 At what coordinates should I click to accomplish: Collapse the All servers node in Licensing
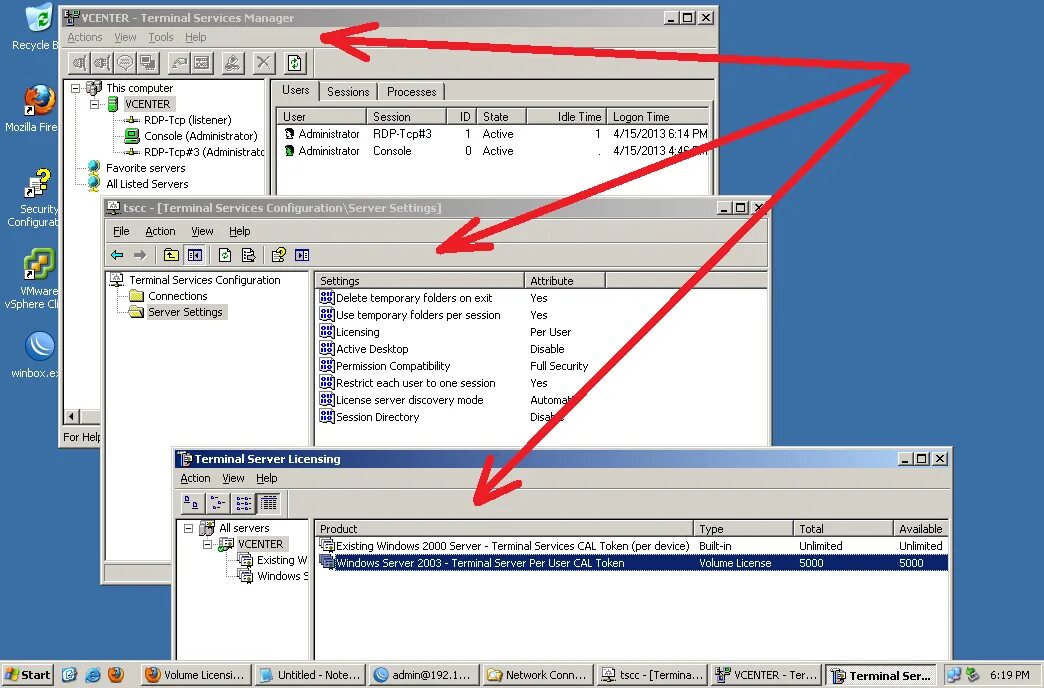pos(188,528)
